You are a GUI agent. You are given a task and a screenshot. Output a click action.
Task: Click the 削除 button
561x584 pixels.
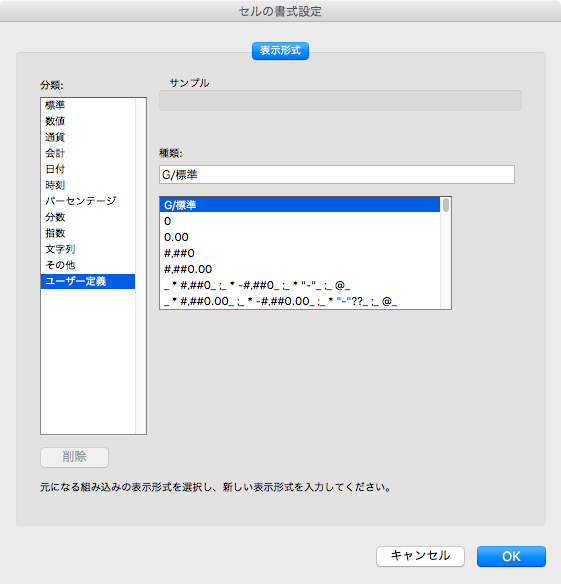[75, 457]
